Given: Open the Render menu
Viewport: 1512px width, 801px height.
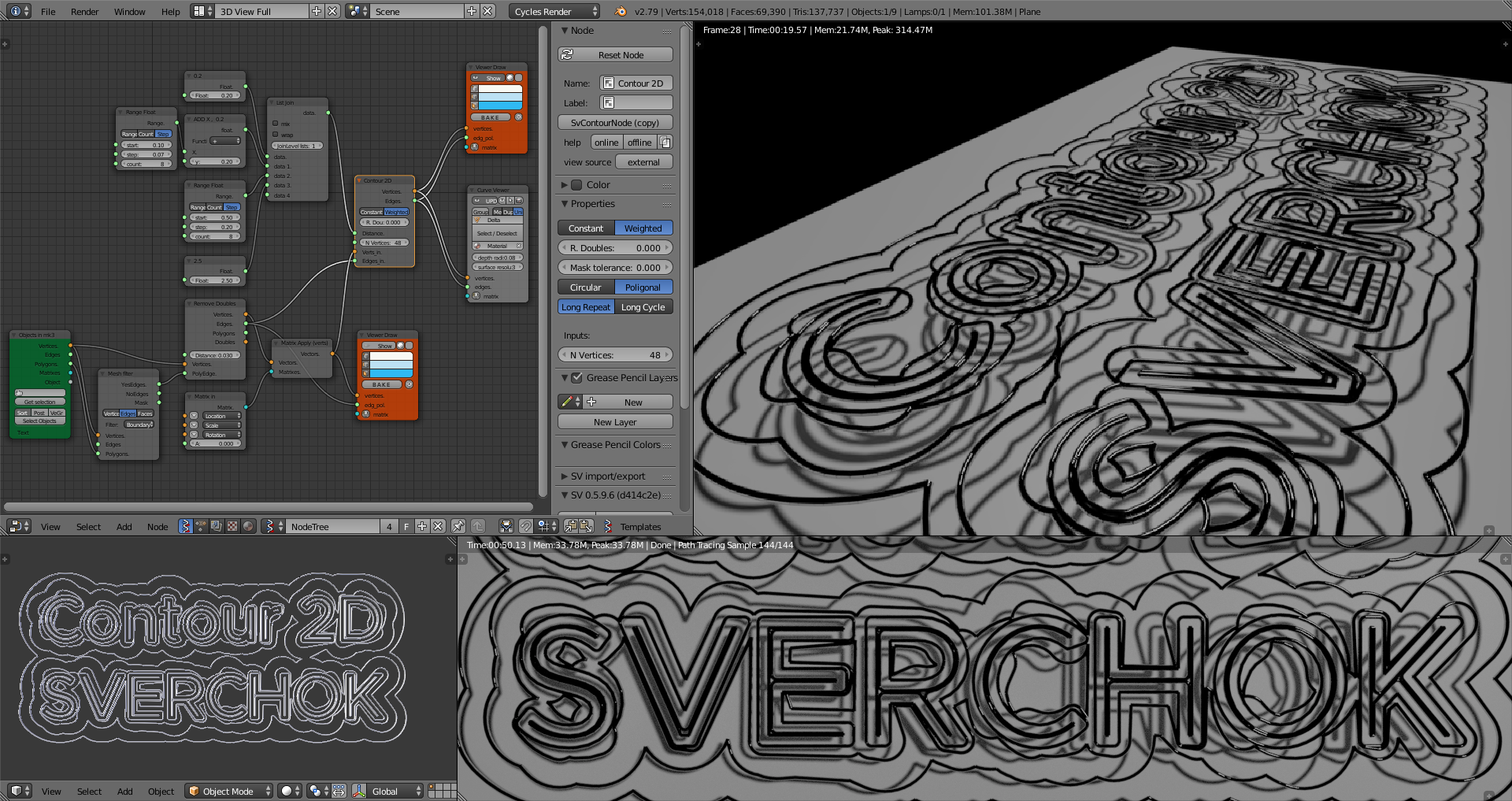Looking at the screenshot, I should pos(84,11).
